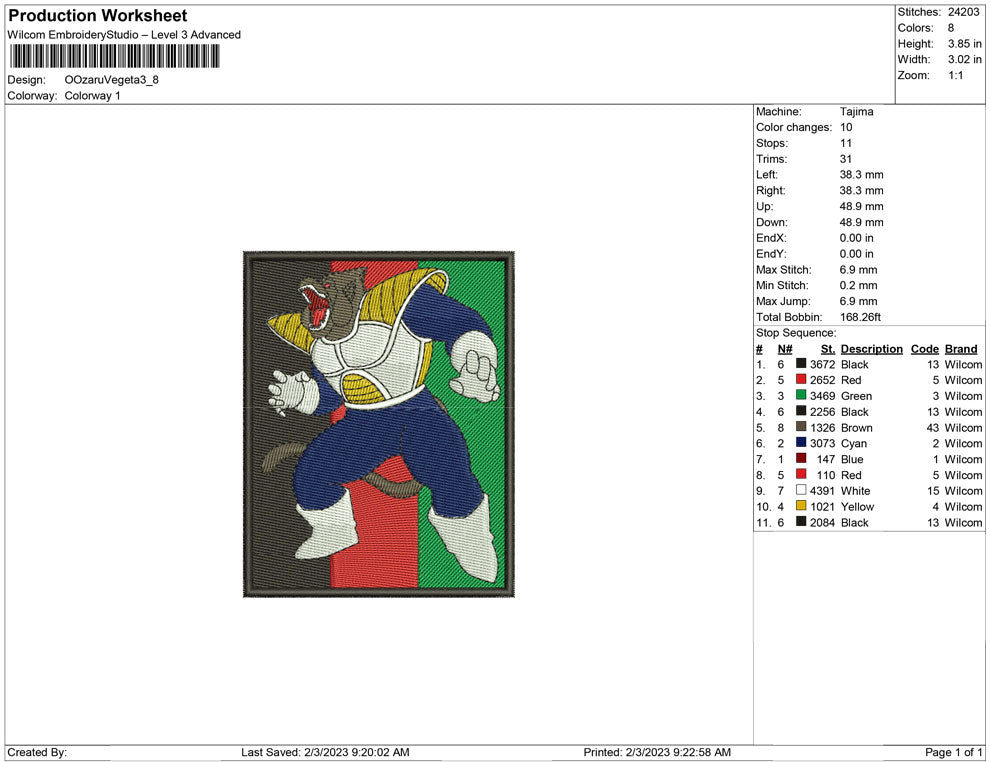The image size is (990, 762).
Task: Click 'Printed: 2/3/2023 9:22:58 AM' footer text
Action: (x=657, y=753)
